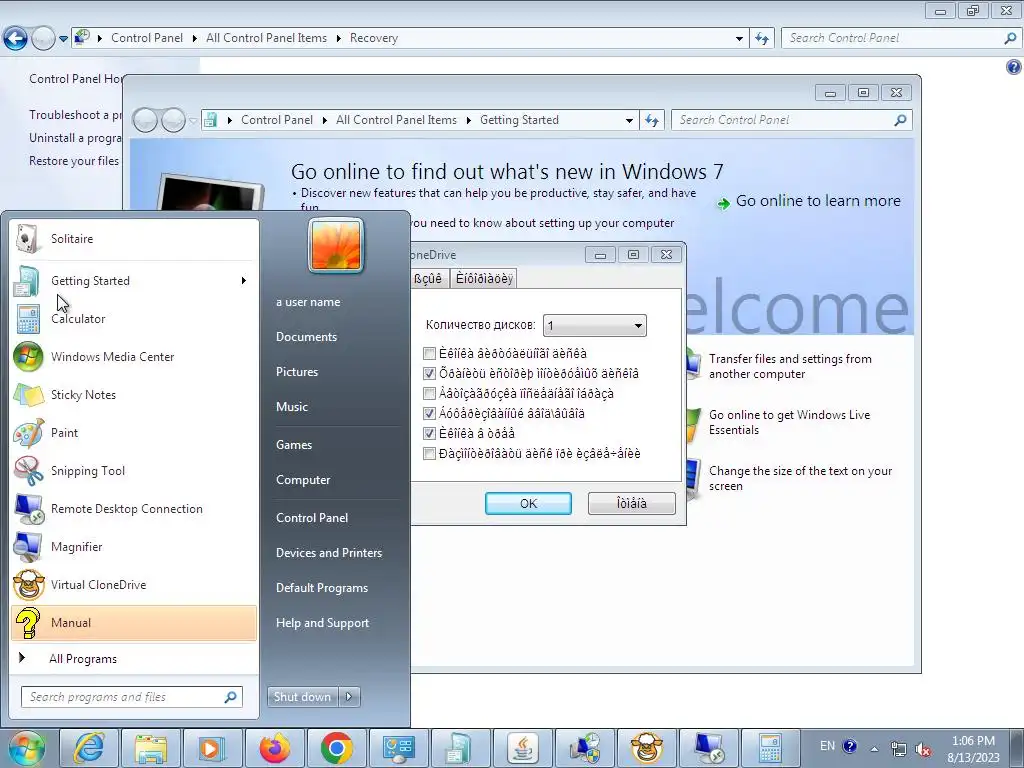This screenshot has width=1024, height=768.
Task: Open shutdown options arrow
Action: tap(349, 697)
